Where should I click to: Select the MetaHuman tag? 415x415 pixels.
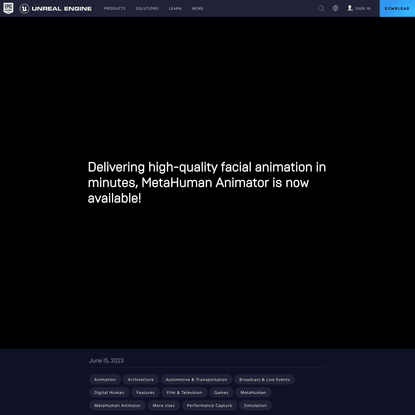(253, 392)
